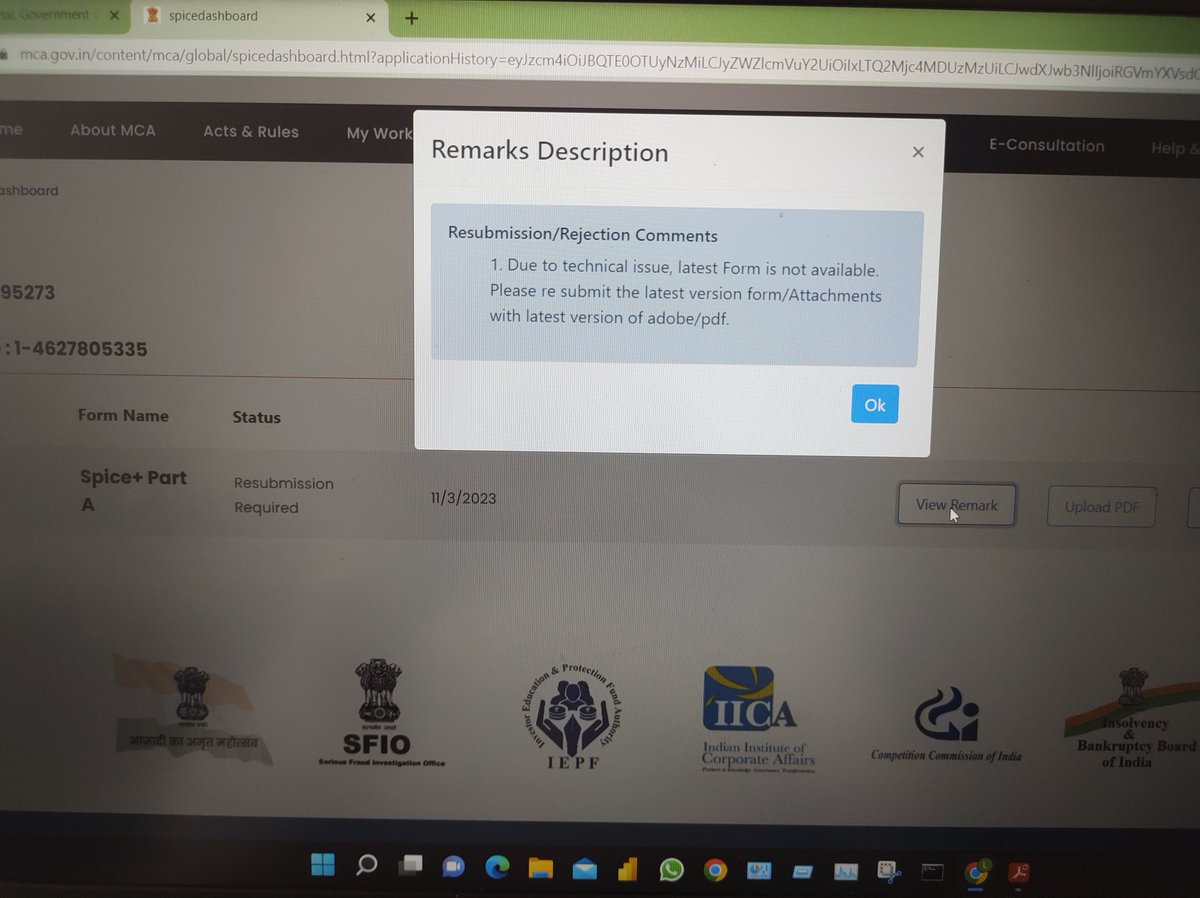
Task: Open Snipping Tool from the taskbar
Action: click(x=887, y=872)
